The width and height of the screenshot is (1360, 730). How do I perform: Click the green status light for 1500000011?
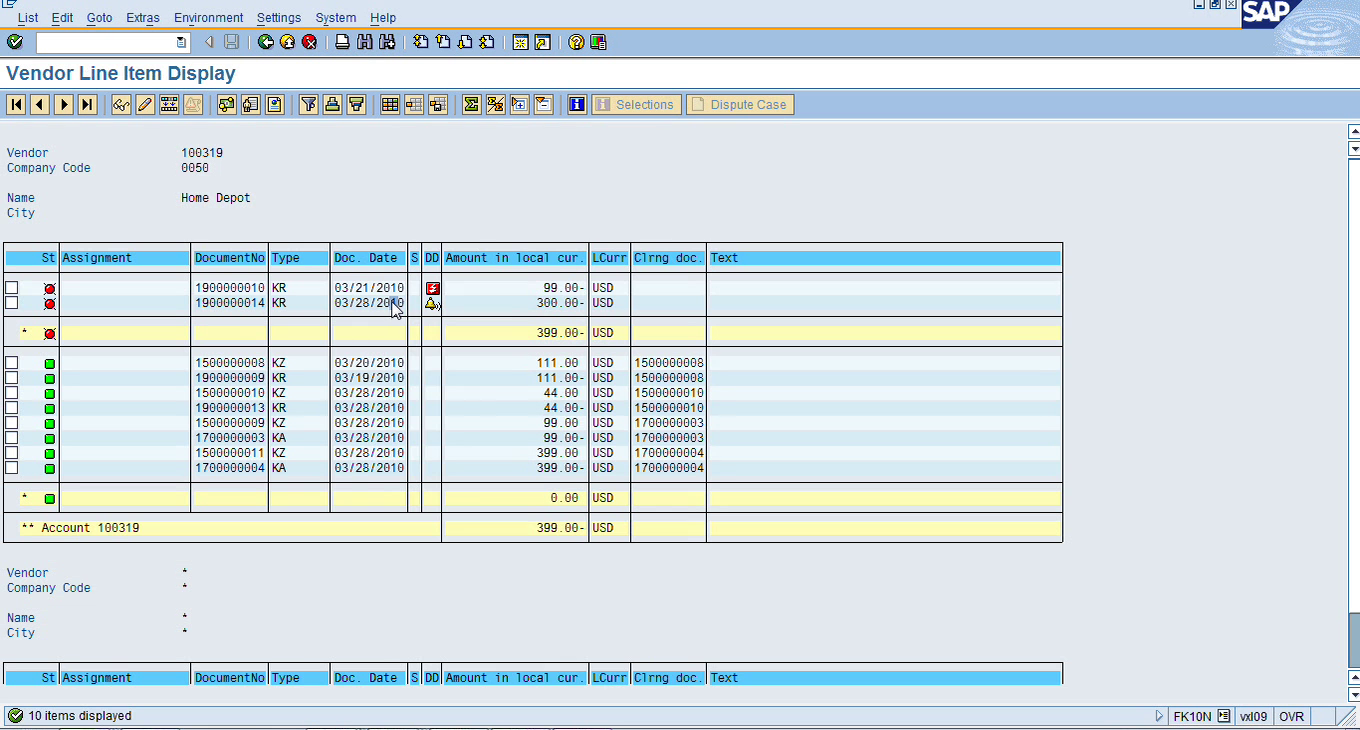tap(49, 453)
